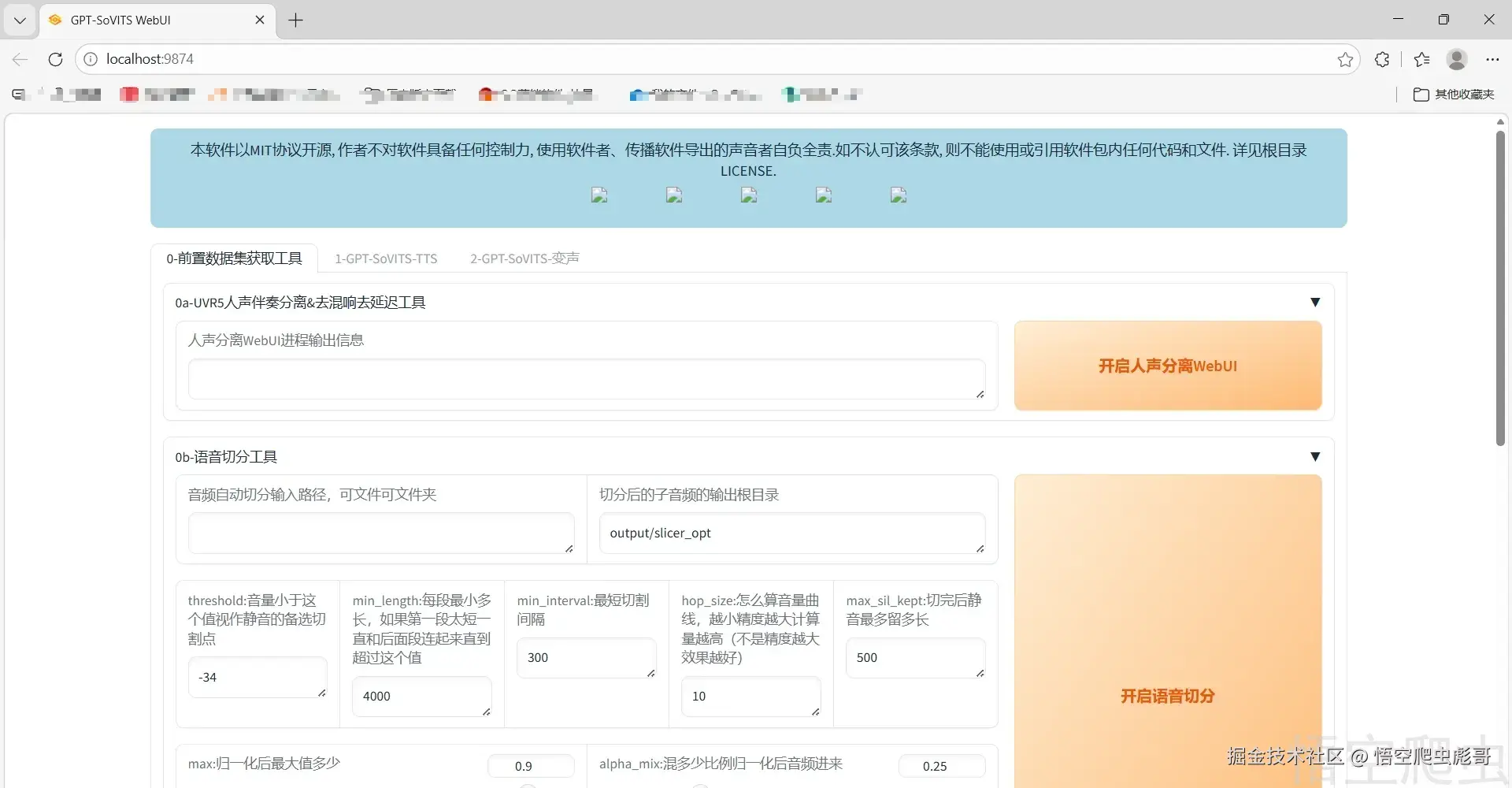Click the alpha_mix value box 0.25

(x=942, y=766)
